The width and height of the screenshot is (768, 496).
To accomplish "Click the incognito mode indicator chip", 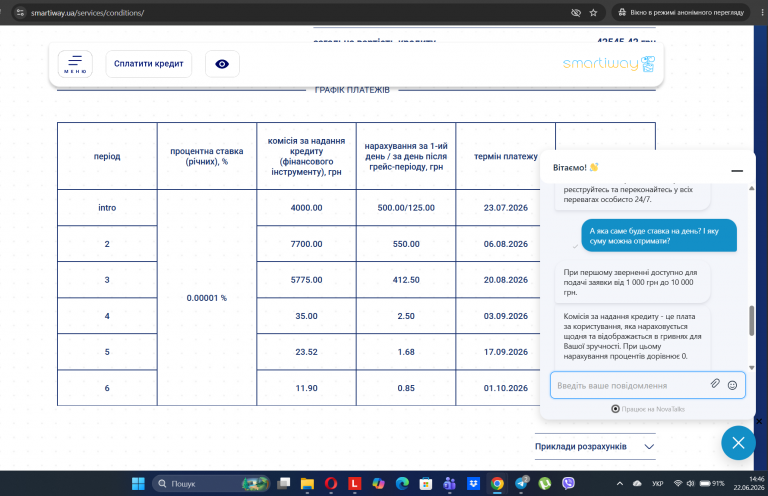I will coord(682,13).
